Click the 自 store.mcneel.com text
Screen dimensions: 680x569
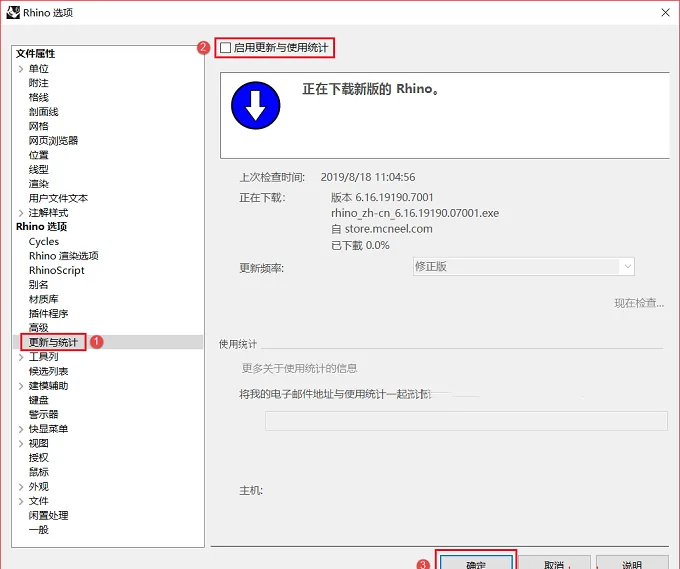[x=382, y=229]
